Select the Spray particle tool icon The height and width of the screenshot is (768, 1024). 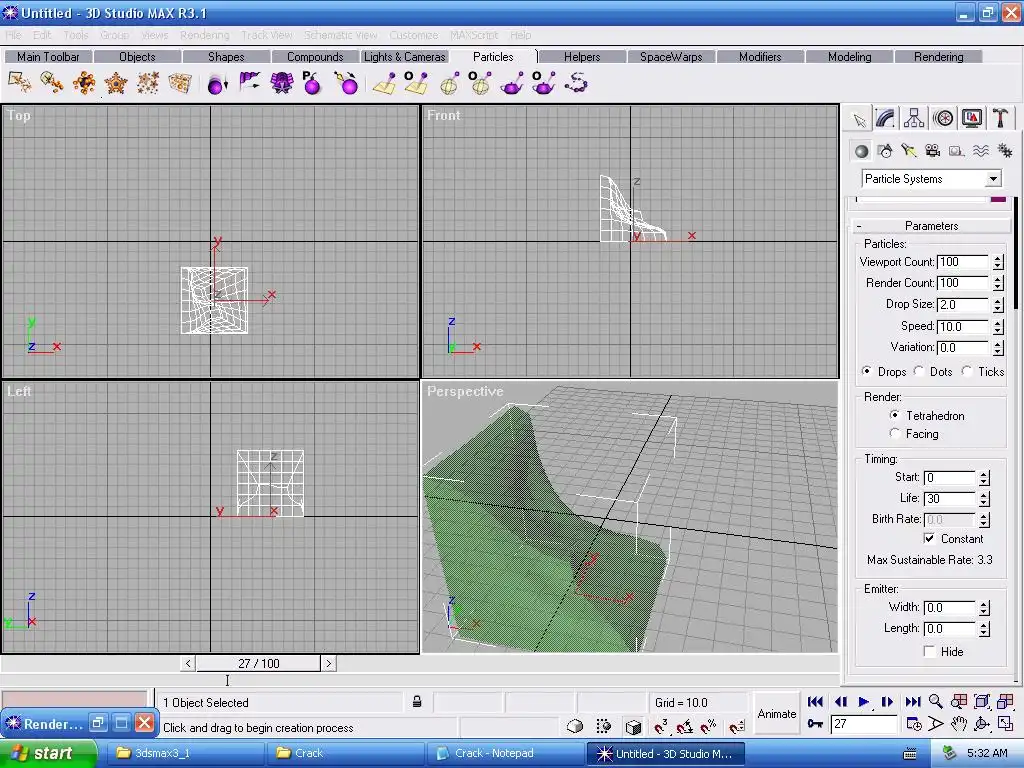[x=20, y=83]
